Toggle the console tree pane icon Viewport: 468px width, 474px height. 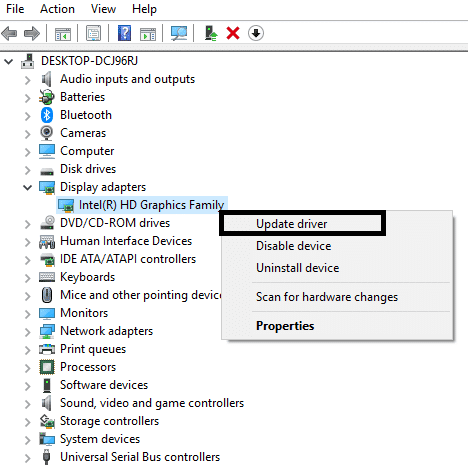[63, 33]
